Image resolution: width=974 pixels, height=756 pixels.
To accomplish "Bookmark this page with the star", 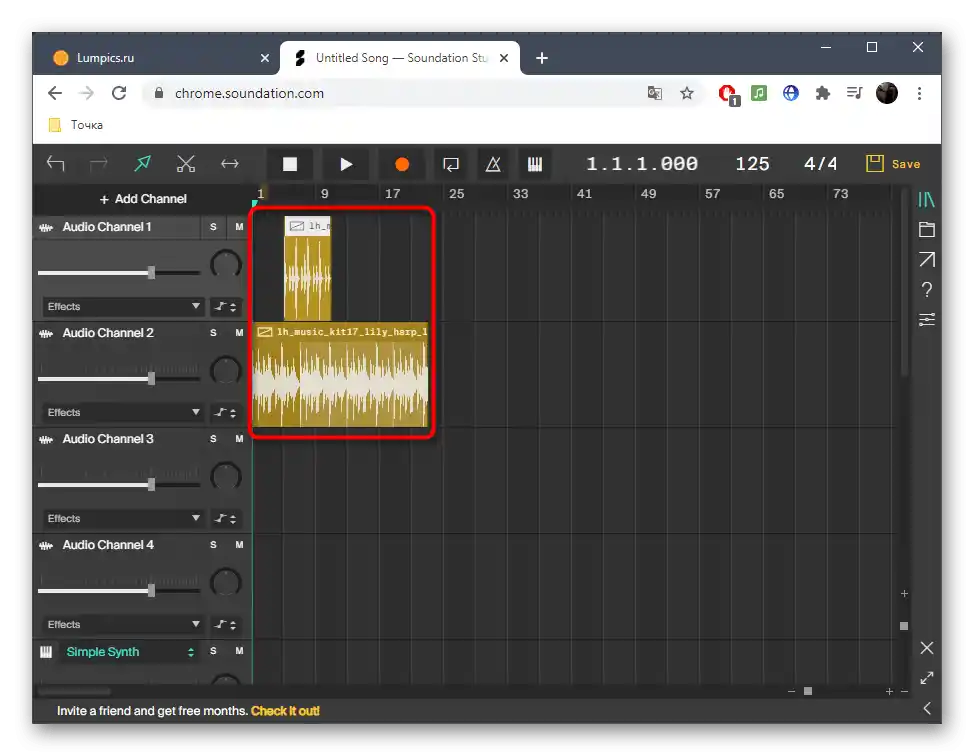I will tap(686, 93).
